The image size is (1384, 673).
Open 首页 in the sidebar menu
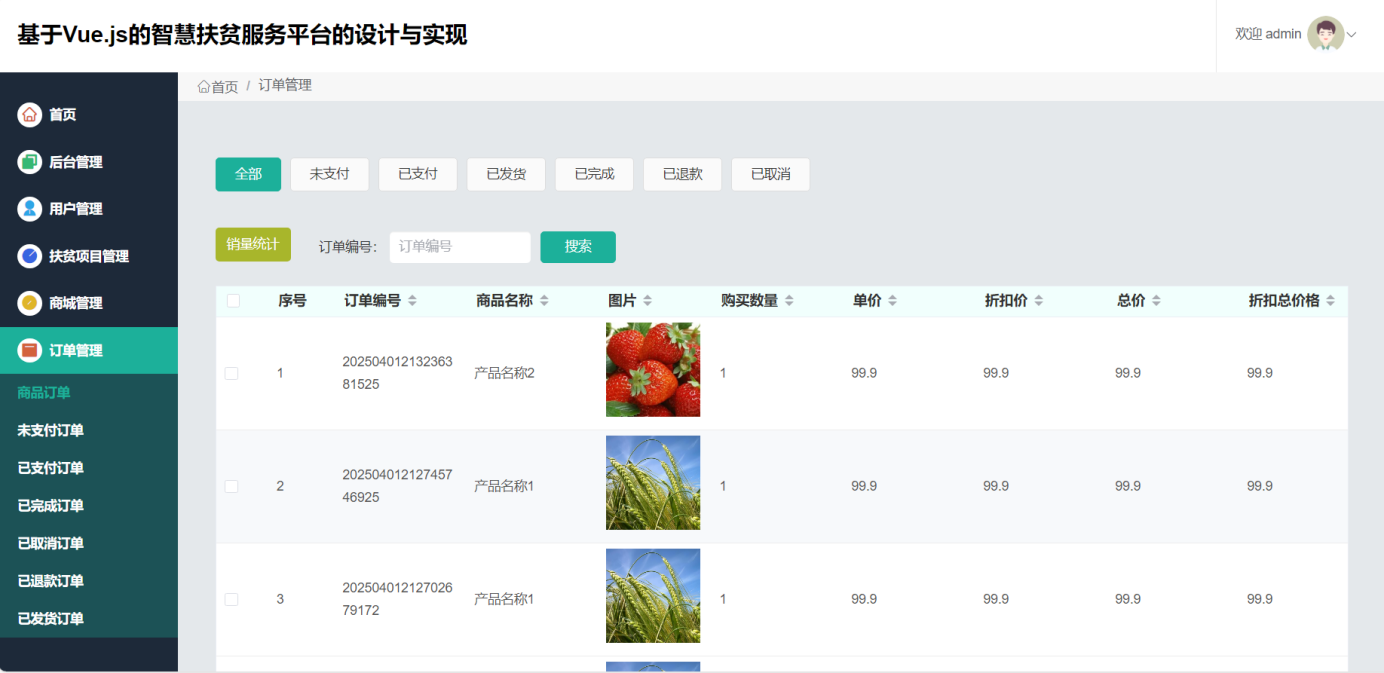coord(89,114)
